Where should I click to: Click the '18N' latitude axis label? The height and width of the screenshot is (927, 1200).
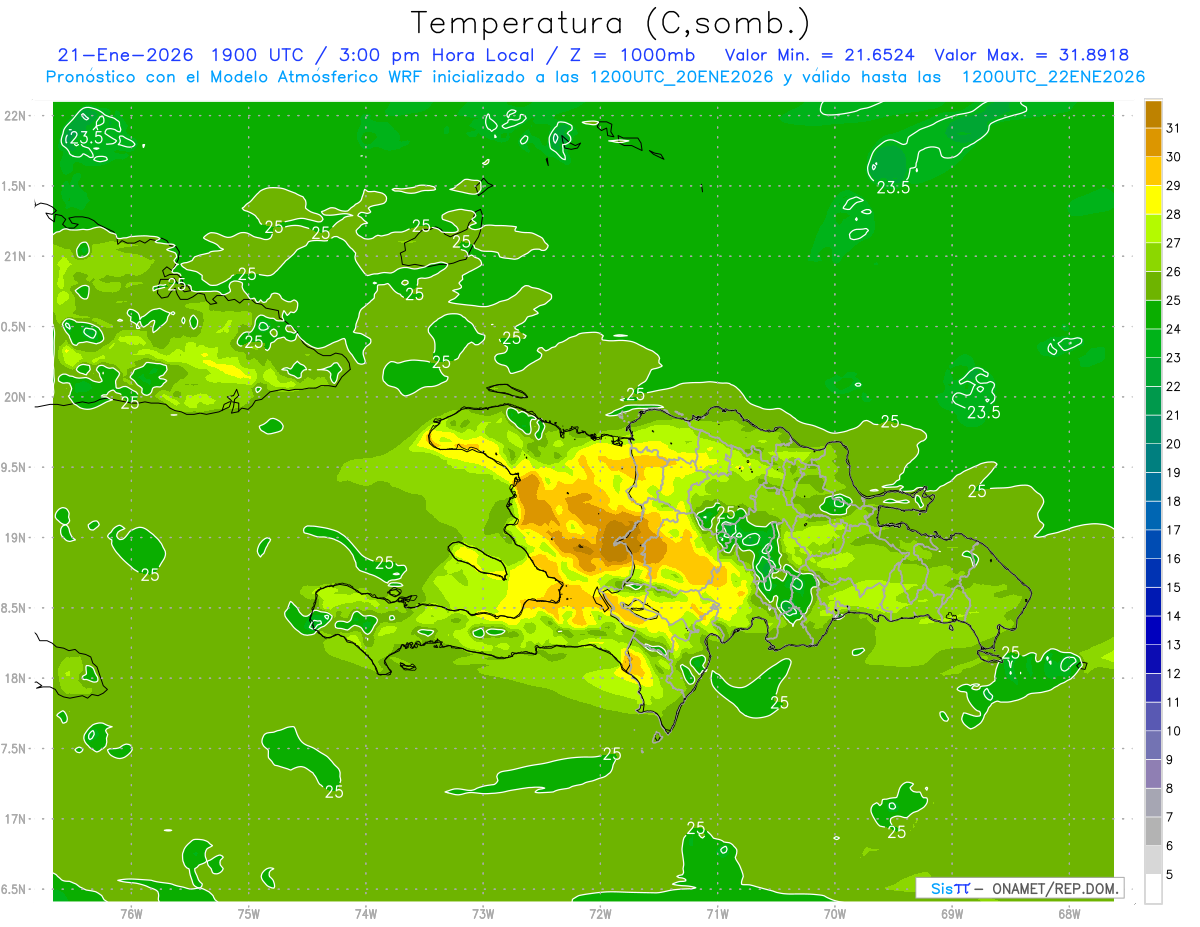pos(16,678)
